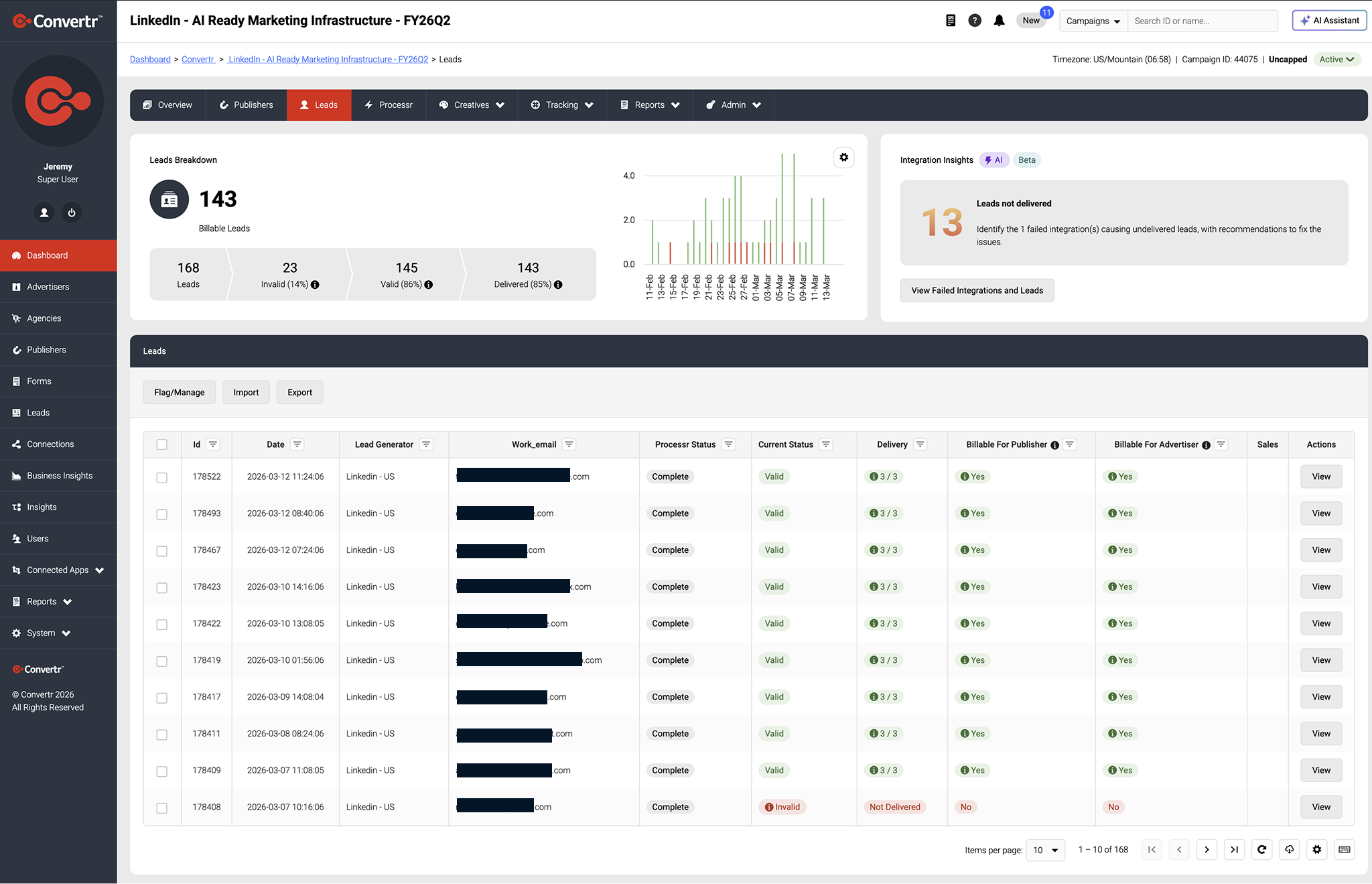Click the Export button
Image resolution: width=1372 pixels, height=884 pixels.
click(299, 393)
